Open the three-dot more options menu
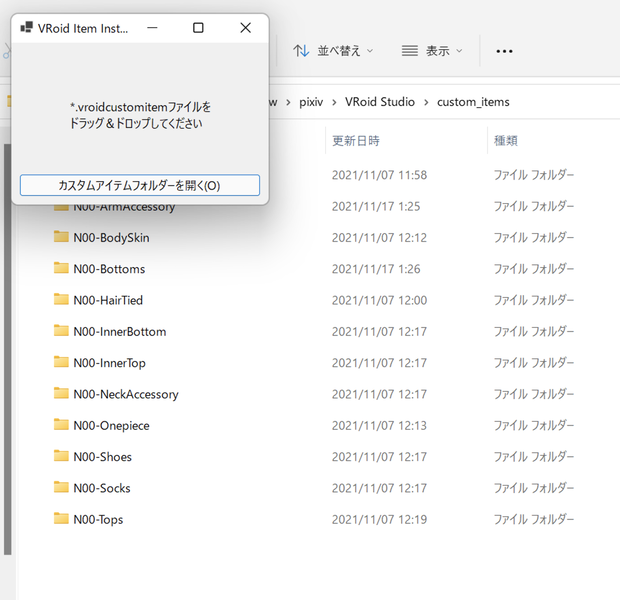The height and width of the screenshot is (600, 620). 504,51
